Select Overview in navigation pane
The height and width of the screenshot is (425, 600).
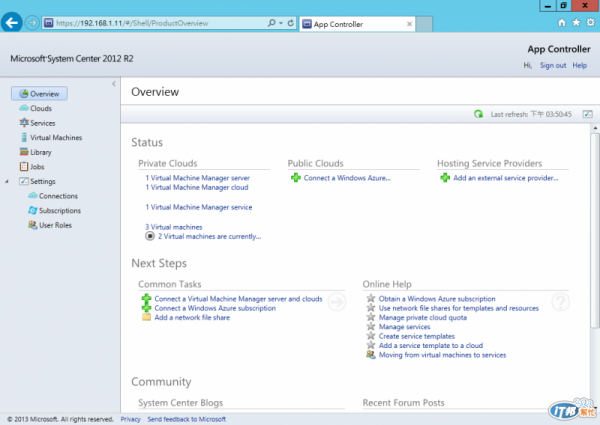(39, 94)
